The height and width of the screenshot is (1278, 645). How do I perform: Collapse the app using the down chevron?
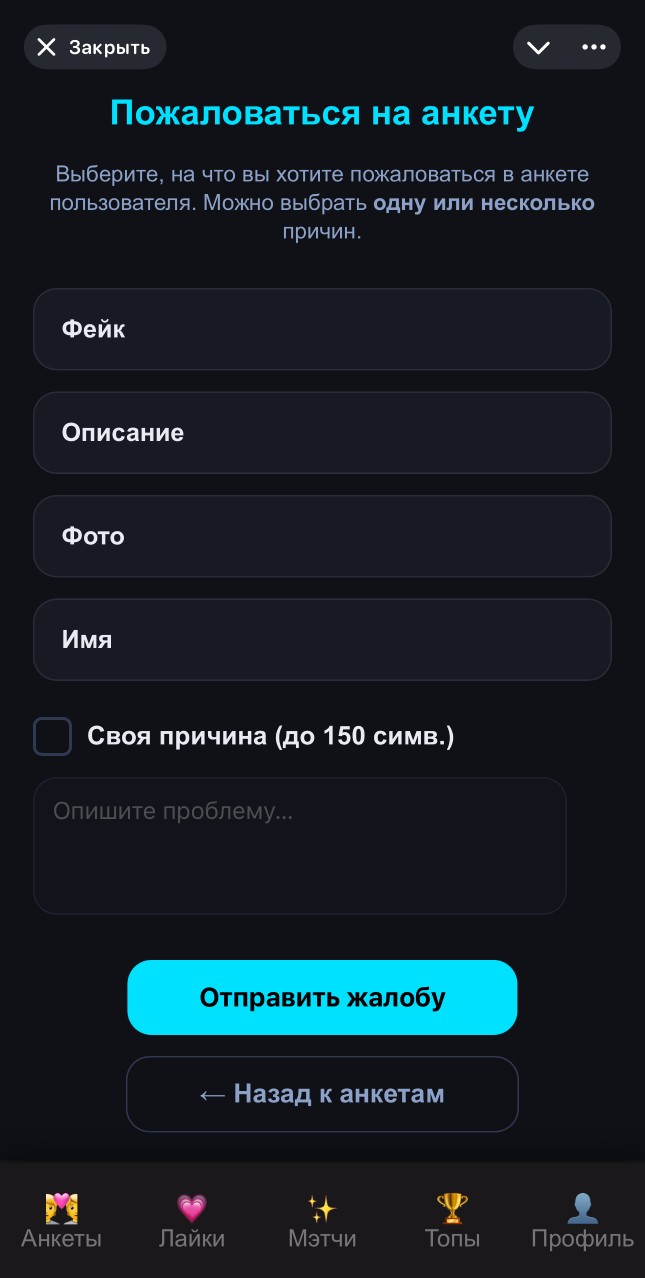tap(539, 46)
